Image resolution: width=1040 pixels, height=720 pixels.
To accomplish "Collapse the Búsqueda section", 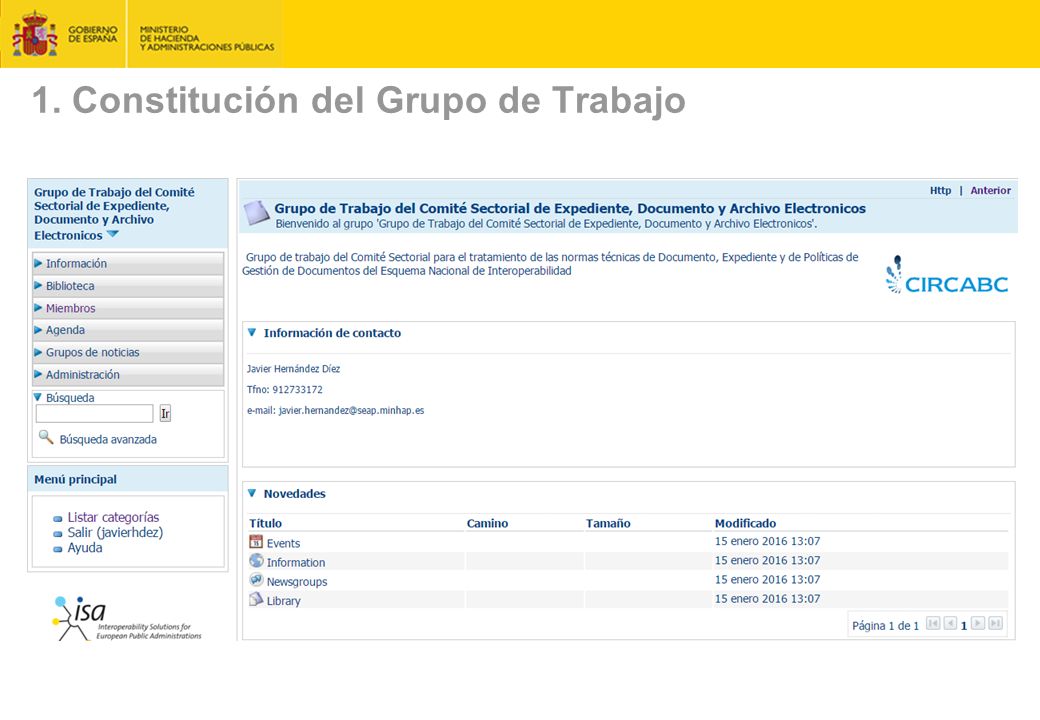I will [38, 397].
